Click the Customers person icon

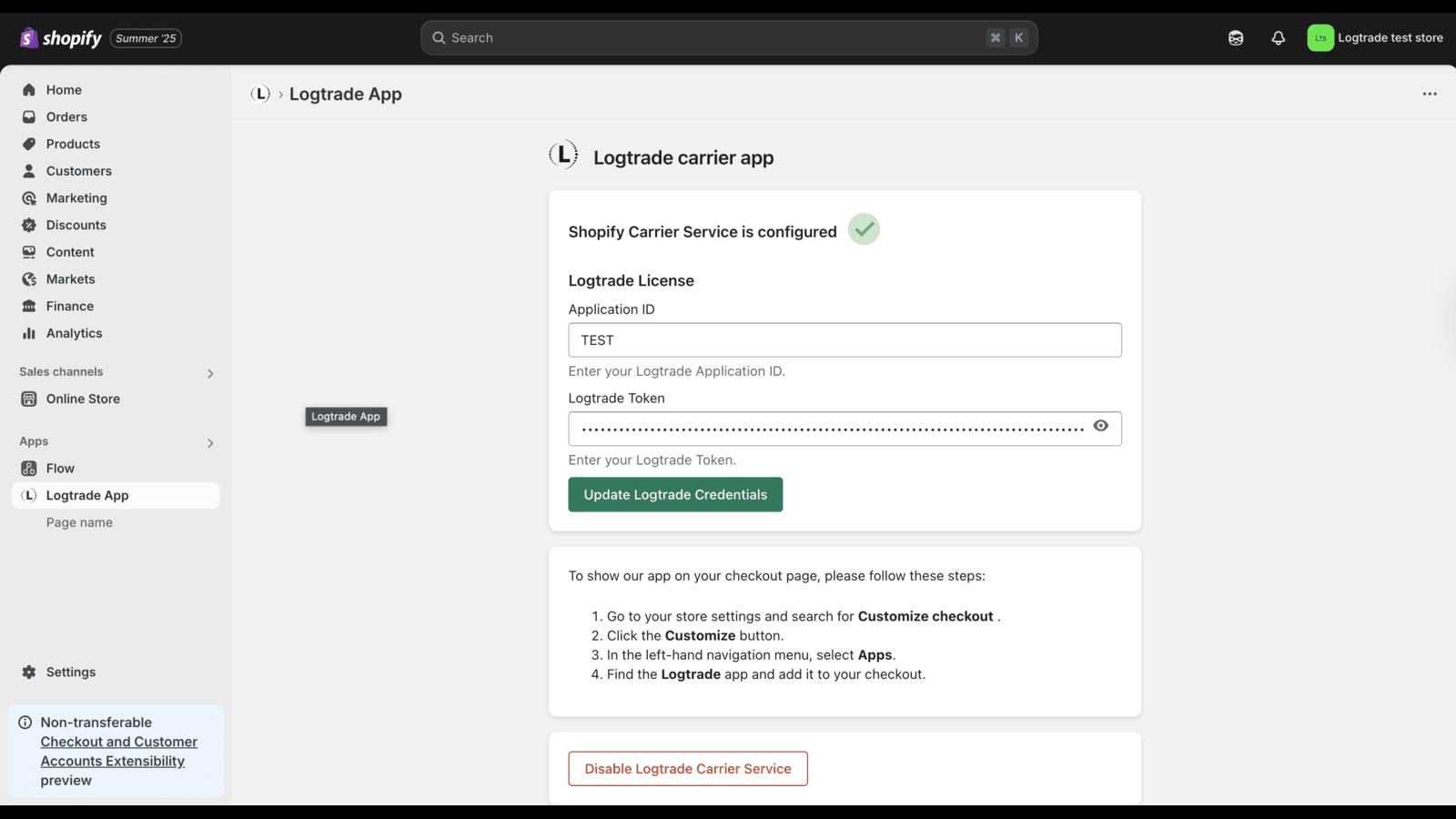tap(29, 171)
